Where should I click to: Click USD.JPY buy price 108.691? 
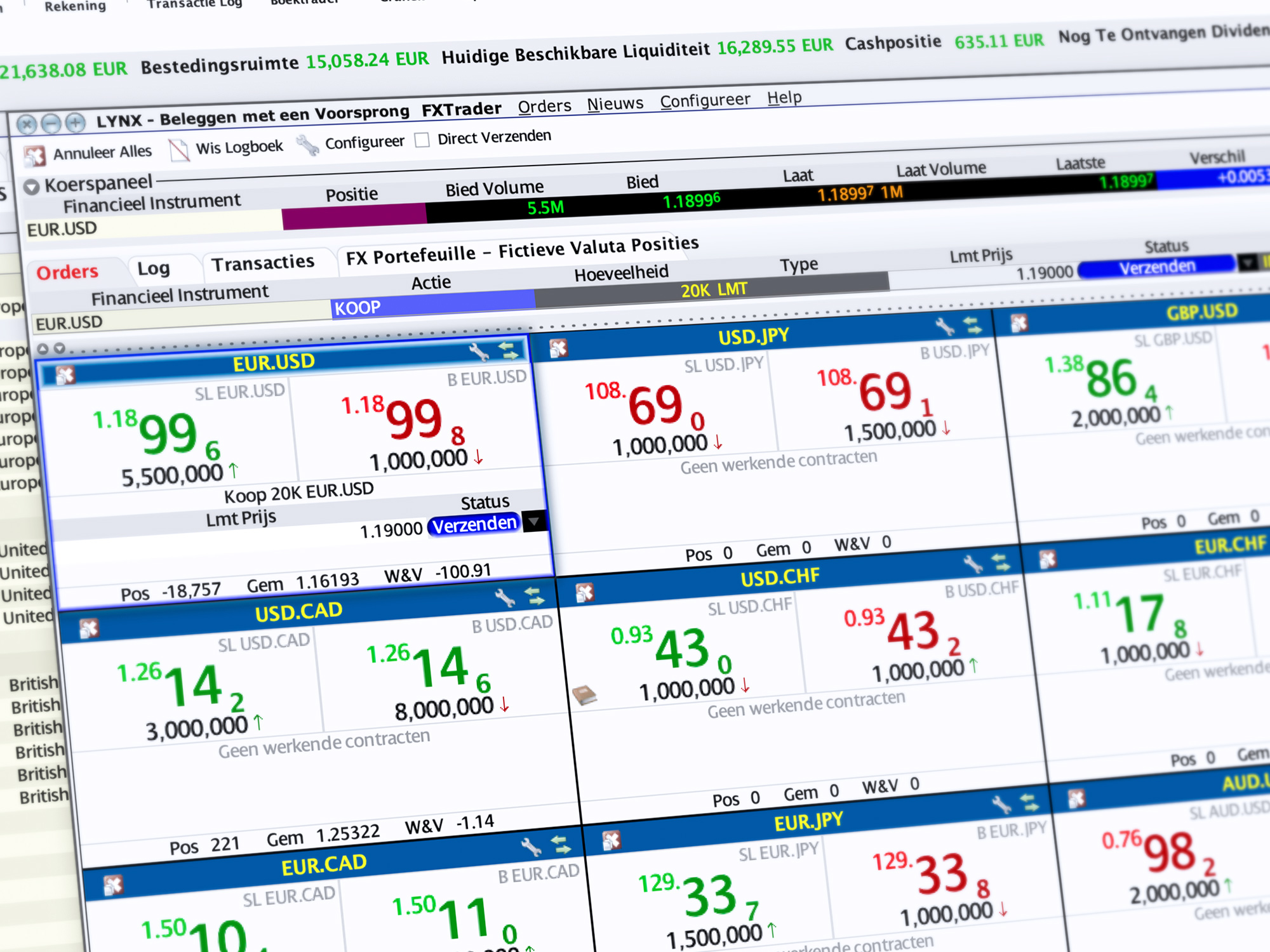pyautogui.click(x=874, y=392)
